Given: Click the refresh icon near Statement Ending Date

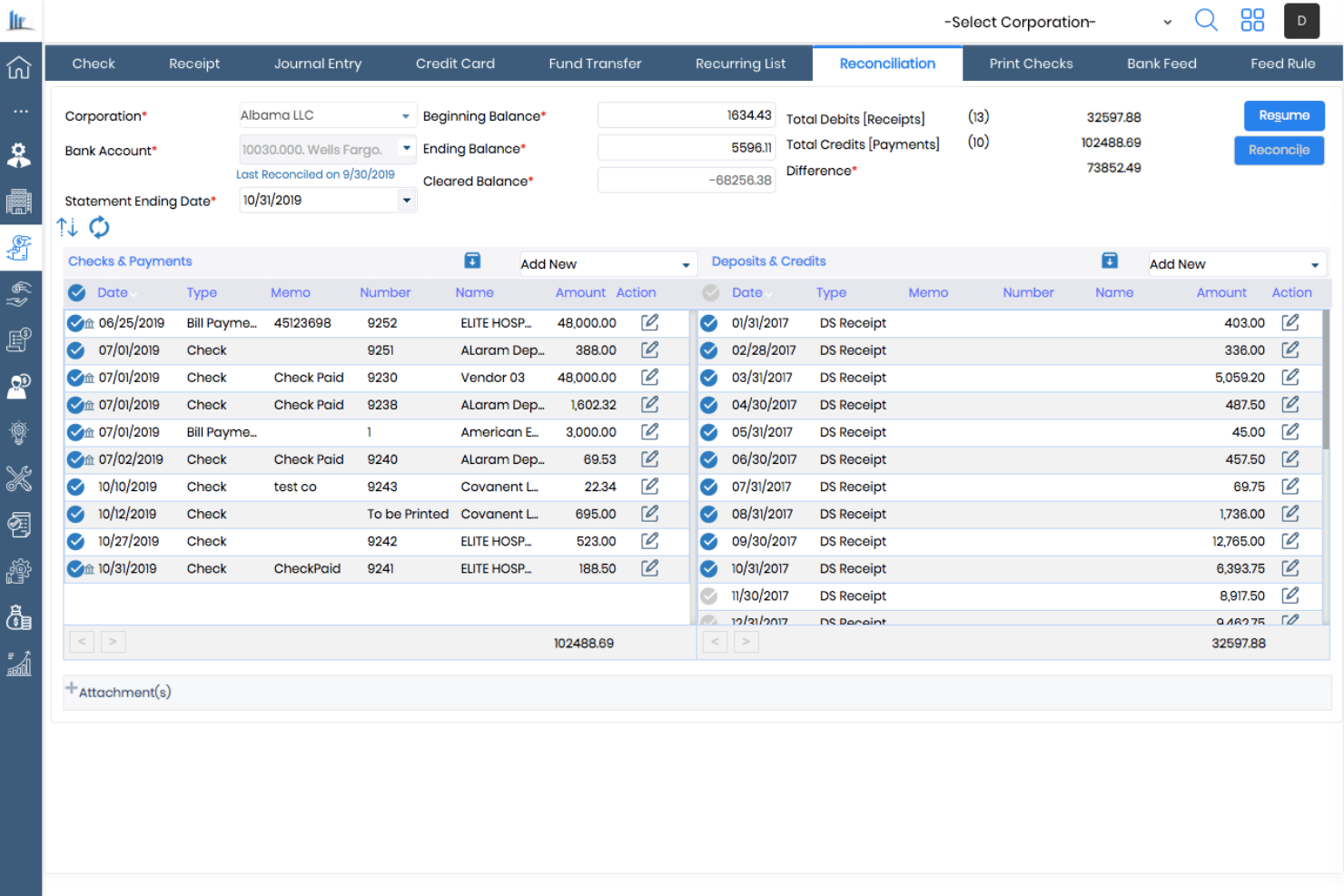Looking at the screenshot, I should pos(99,227).
